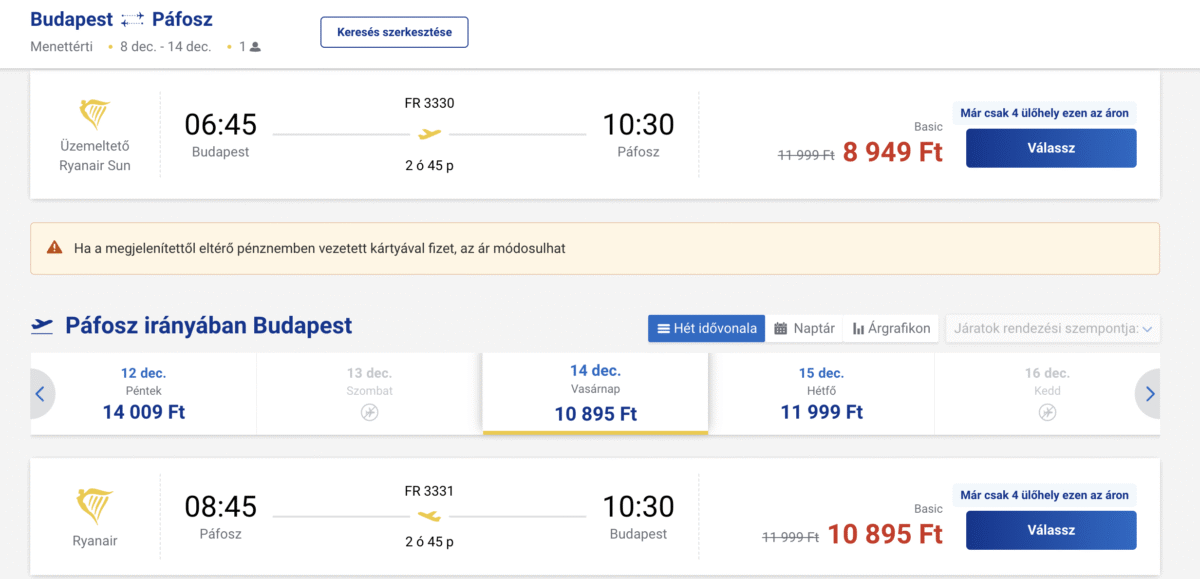Switch to Hét idővonala view

point(706,328)
